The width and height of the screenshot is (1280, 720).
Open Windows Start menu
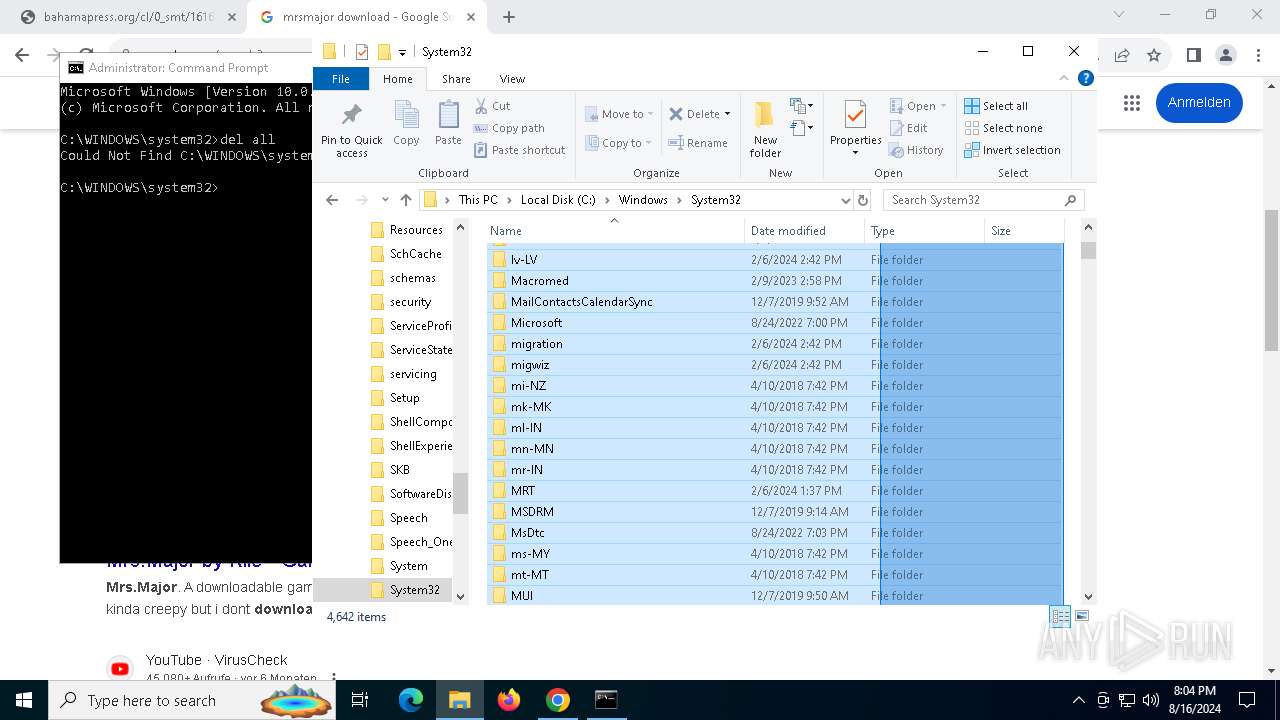tap(24, 700)
